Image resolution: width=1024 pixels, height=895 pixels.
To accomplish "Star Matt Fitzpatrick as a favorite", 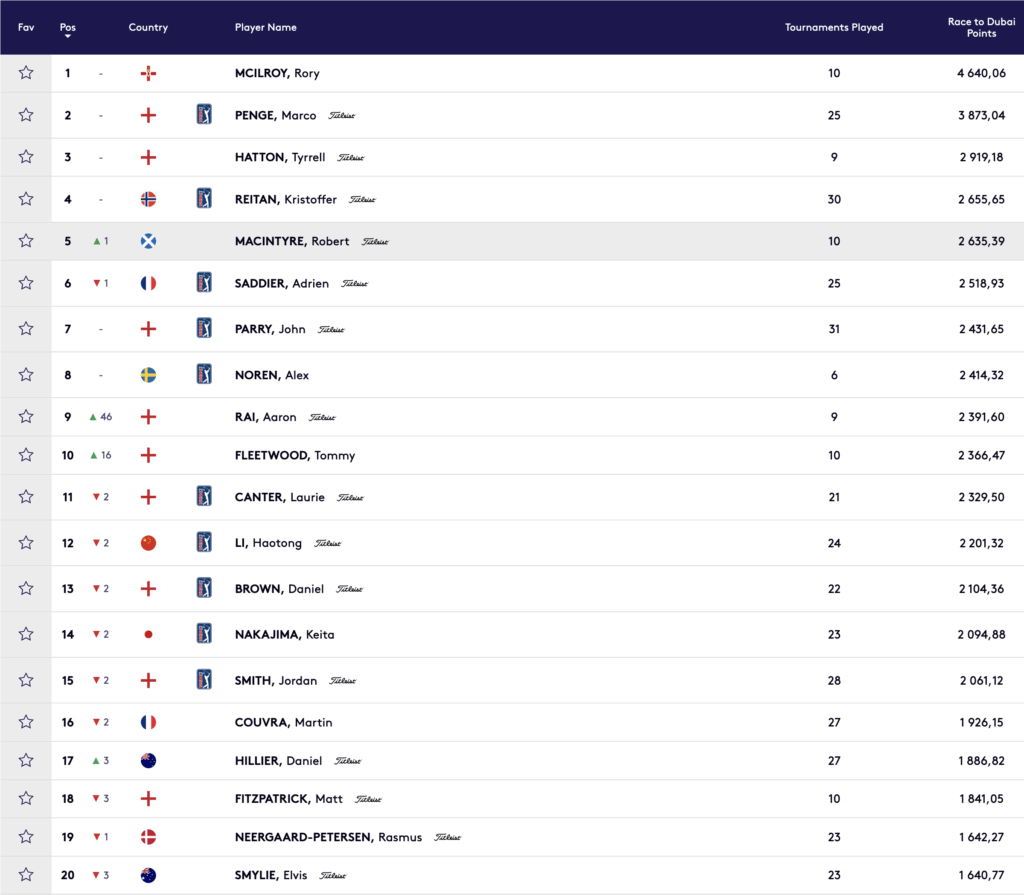I will 26,799.
